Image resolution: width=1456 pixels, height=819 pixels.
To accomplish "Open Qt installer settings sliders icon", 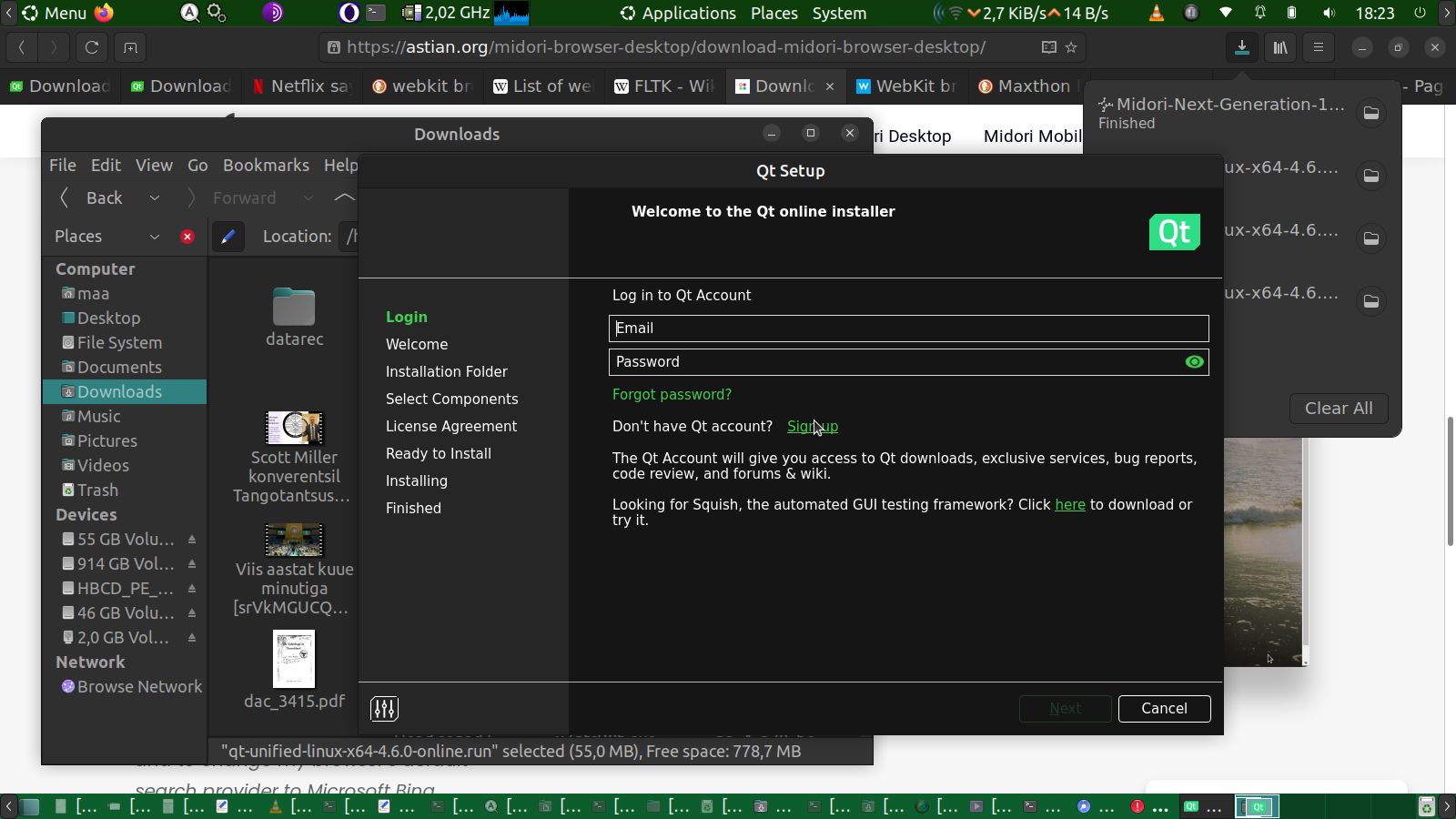I will pyautogui.click(x=385, y=708).
